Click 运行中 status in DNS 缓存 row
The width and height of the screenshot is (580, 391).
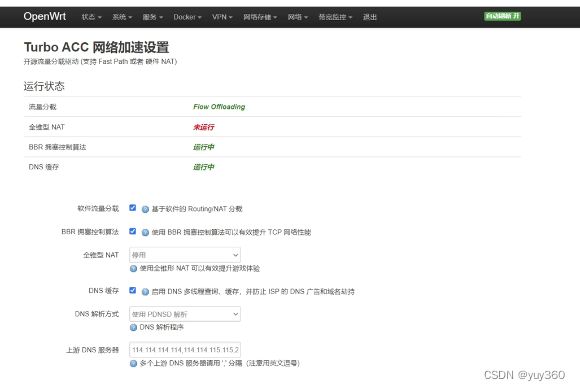203,167
